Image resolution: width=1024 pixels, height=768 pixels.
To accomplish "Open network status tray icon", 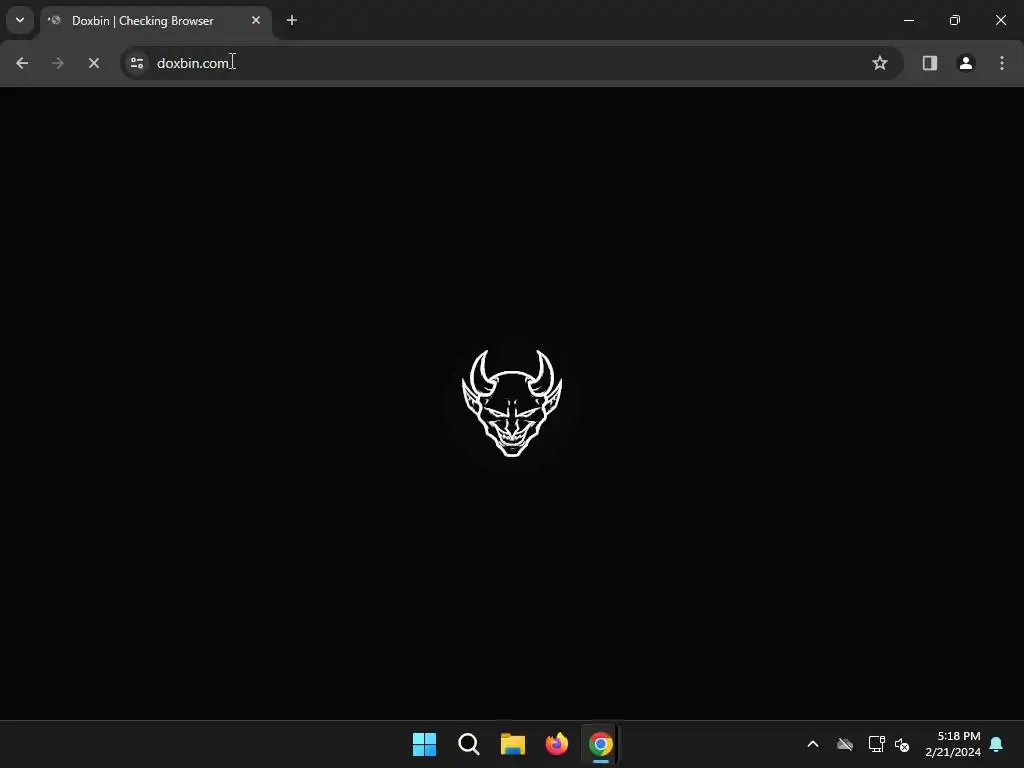I will click(876, 744).
